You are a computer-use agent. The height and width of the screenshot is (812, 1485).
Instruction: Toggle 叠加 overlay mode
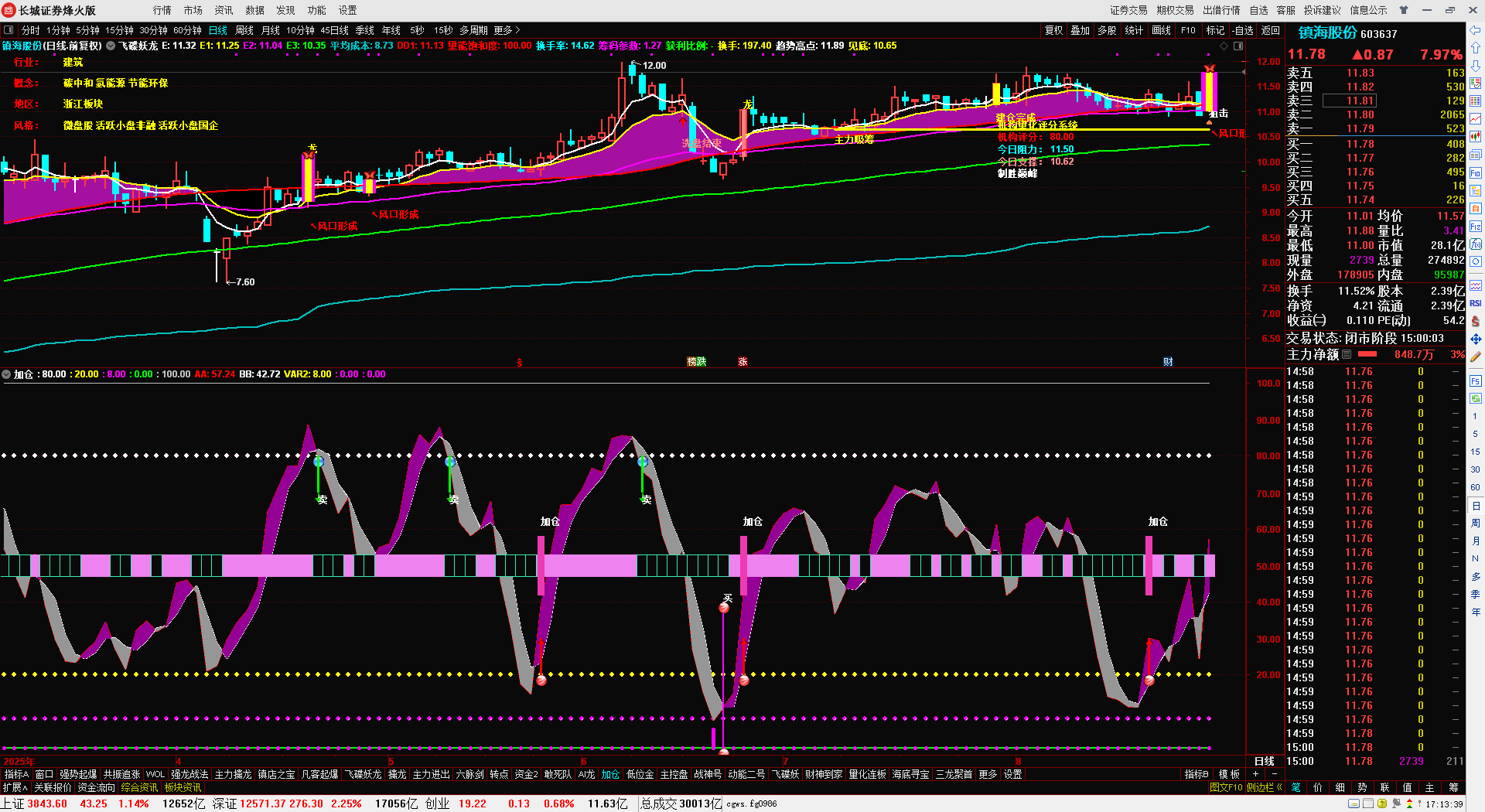[1080, 30]
